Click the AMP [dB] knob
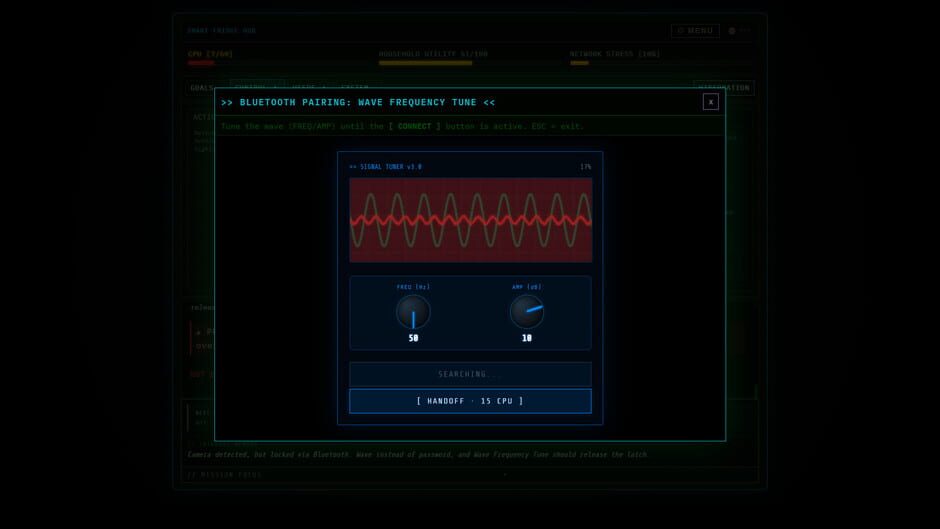This screenshot has height=529, width=940. click(x=527, y=312)
